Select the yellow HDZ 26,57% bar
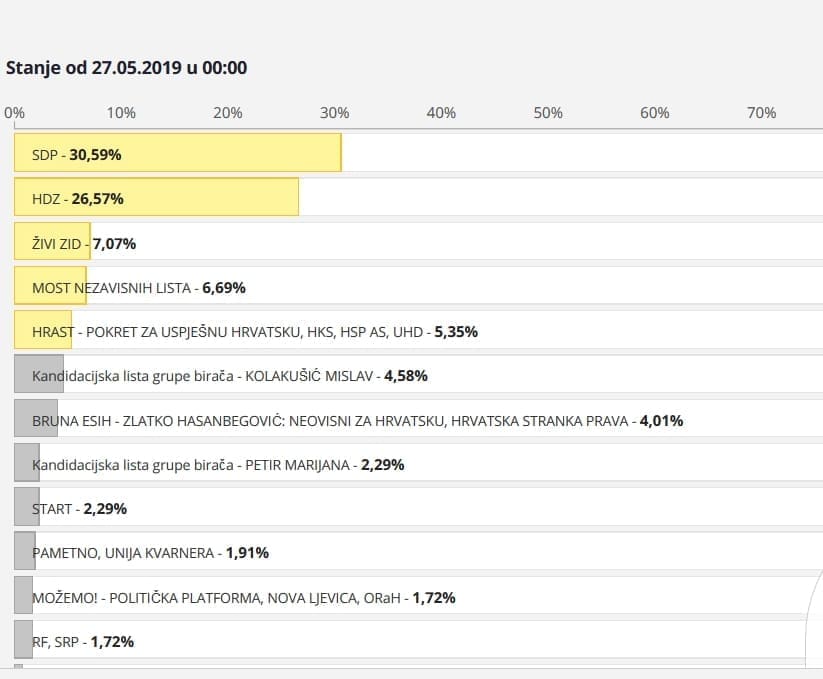The width and height of the screenshot is (823, 679). [156, 197]
